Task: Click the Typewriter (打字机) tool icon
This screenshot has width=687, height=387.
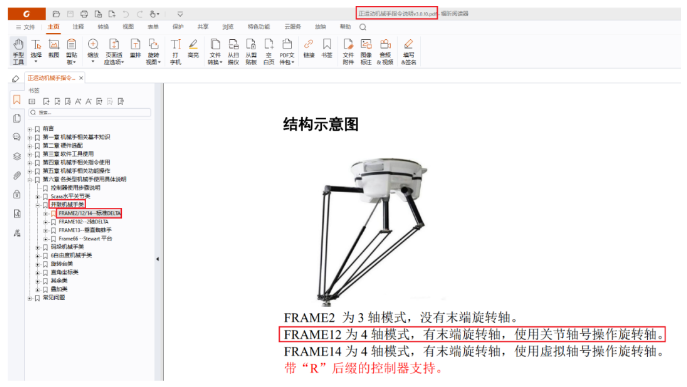Action: point(176,51)
